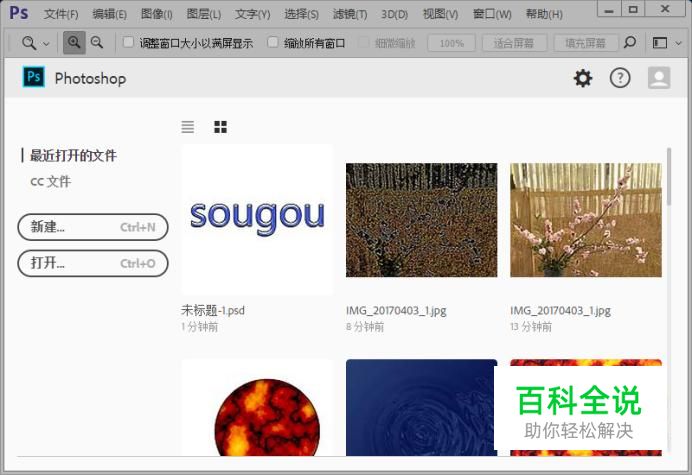
Task: Switch to thumbnail grid view icon
Action: point(220,127)
